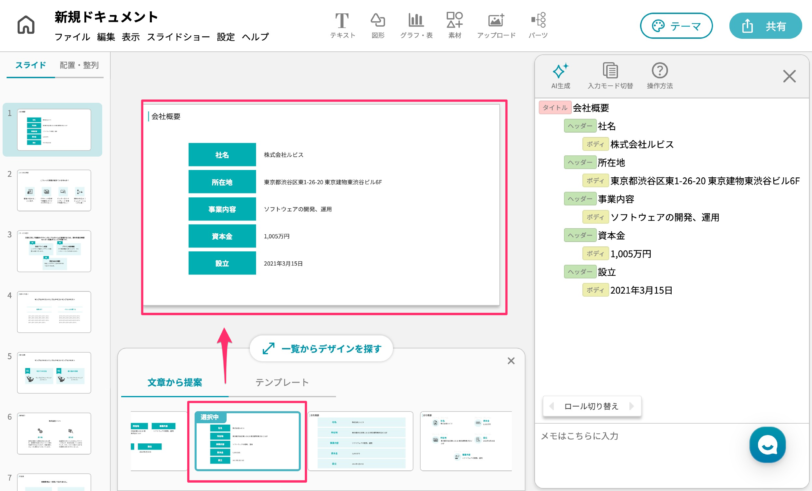Click the 共有 share button
This screenshot has width=812, height=491.
point(765,26)
